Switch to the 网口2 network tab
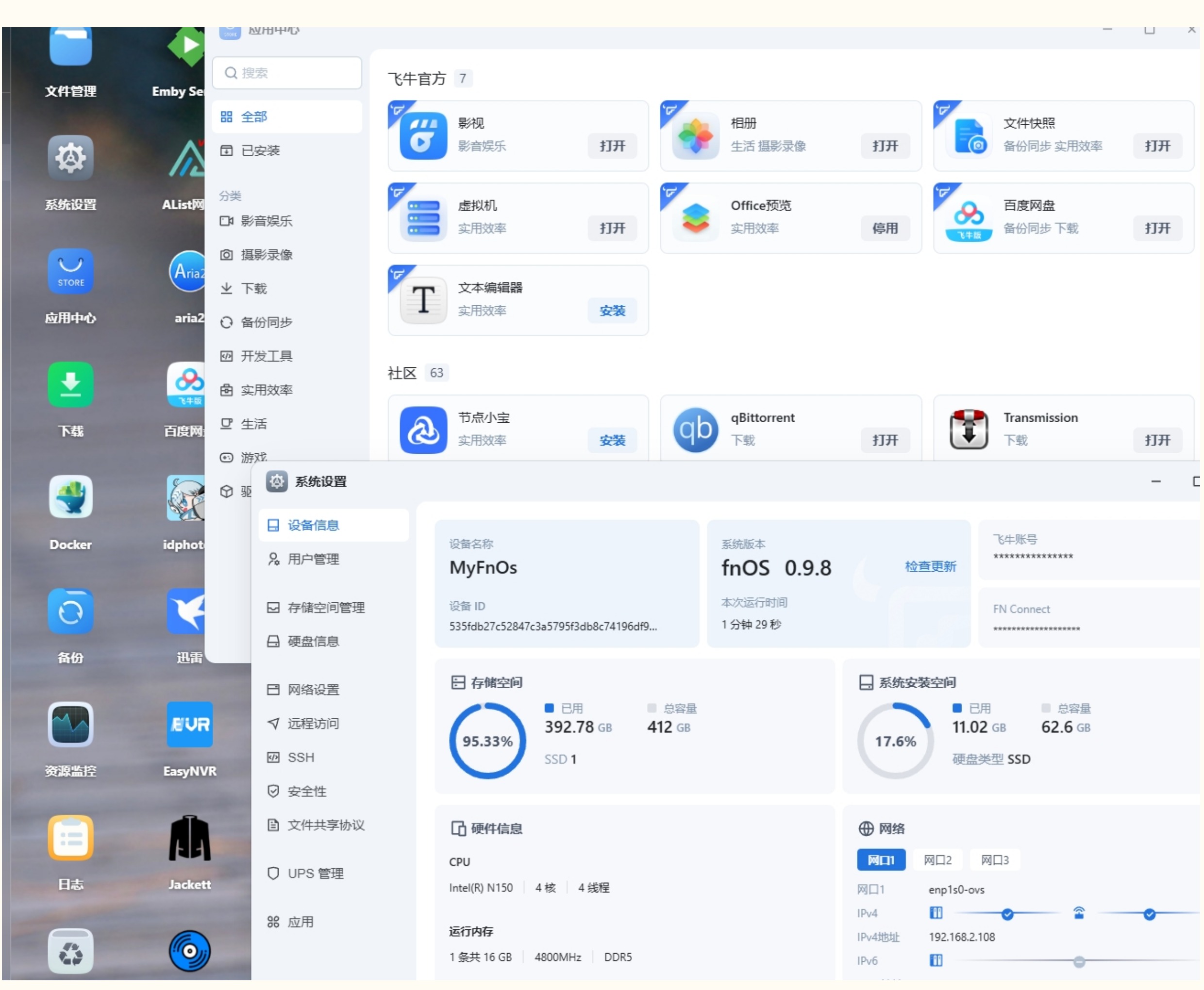 (937, 860)
